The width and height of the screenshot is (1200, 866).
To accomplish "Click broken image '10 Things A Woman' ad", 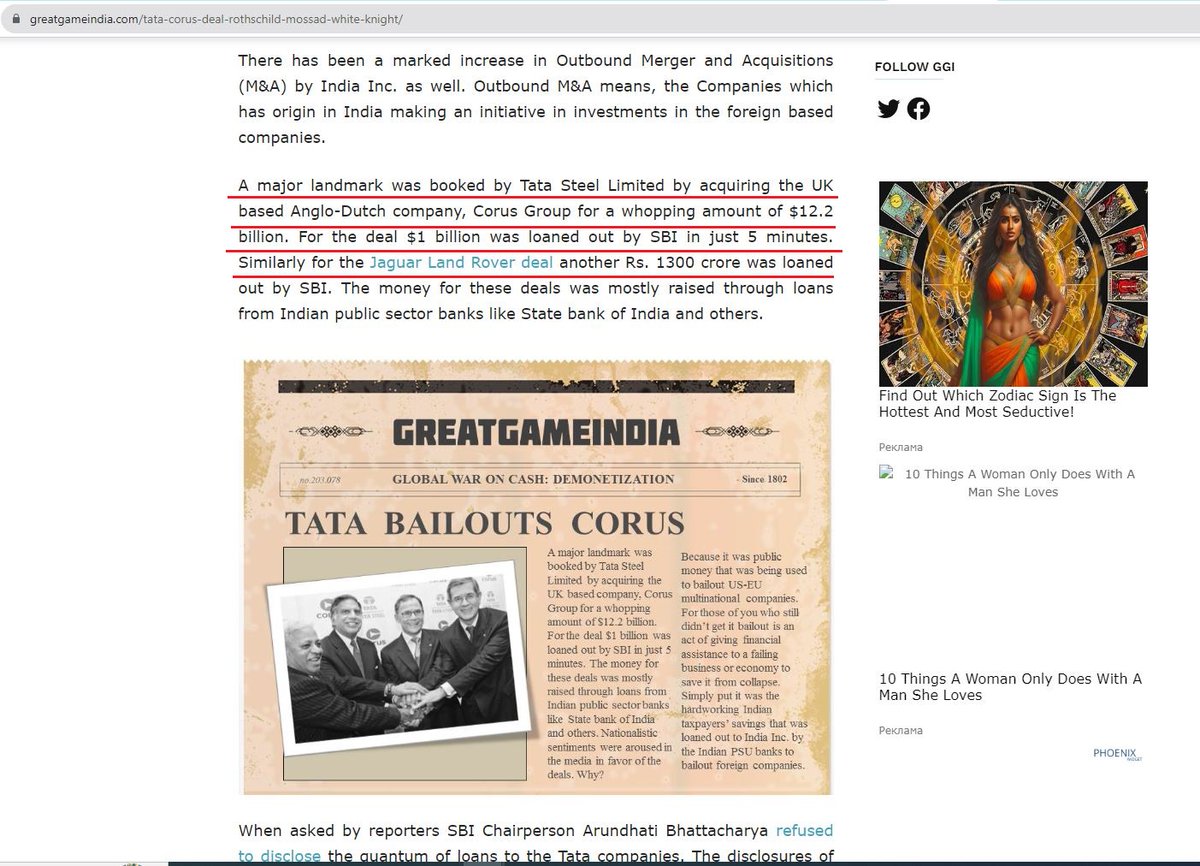I will [x=1013, y=483].
